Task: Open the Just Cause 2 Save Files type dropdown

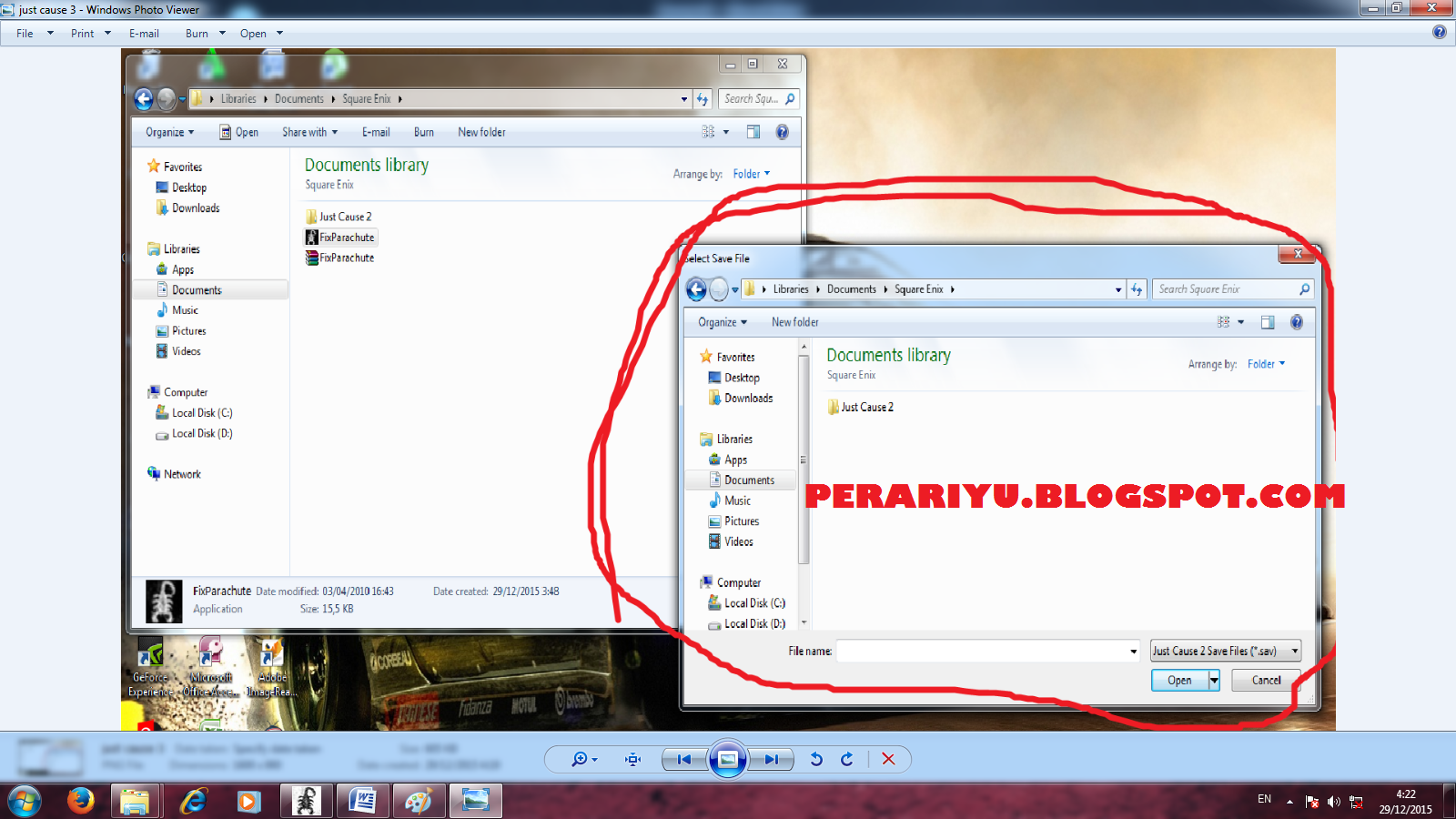Action: tap(1226, 651)
